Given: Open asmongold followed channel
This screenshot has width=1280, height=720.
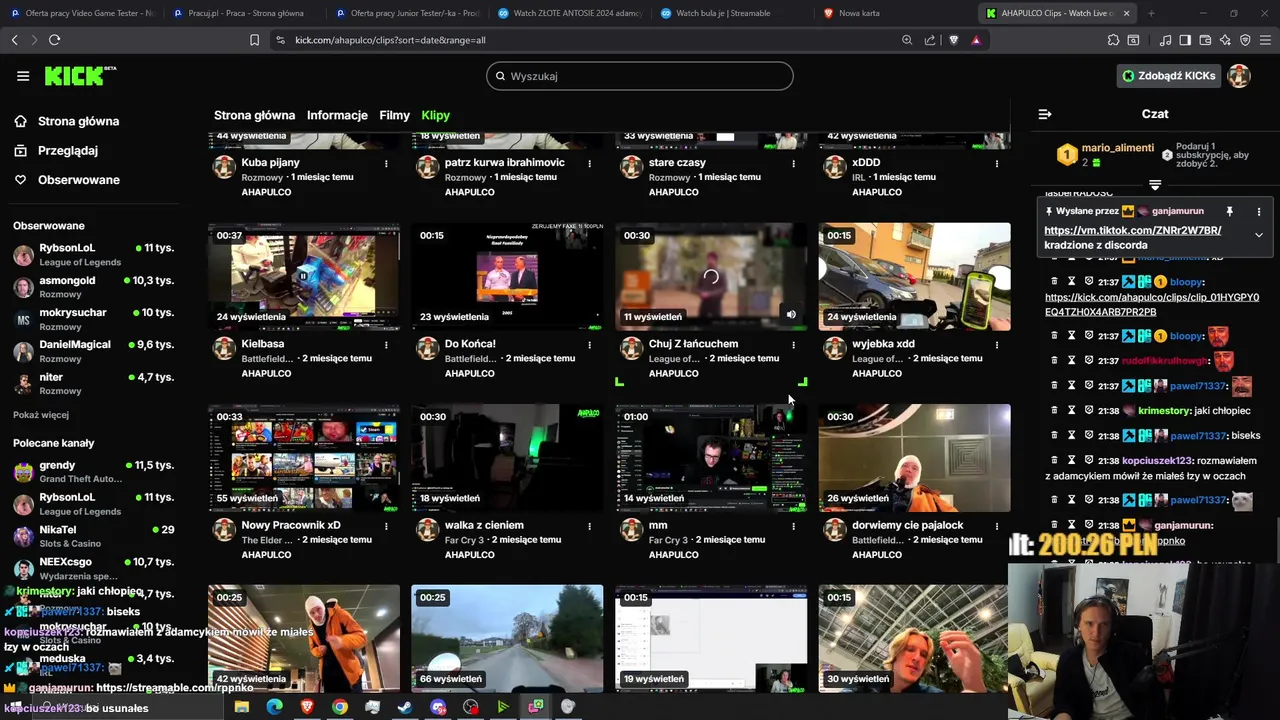Looking at the screenshot, I should (x=93, y=287).
